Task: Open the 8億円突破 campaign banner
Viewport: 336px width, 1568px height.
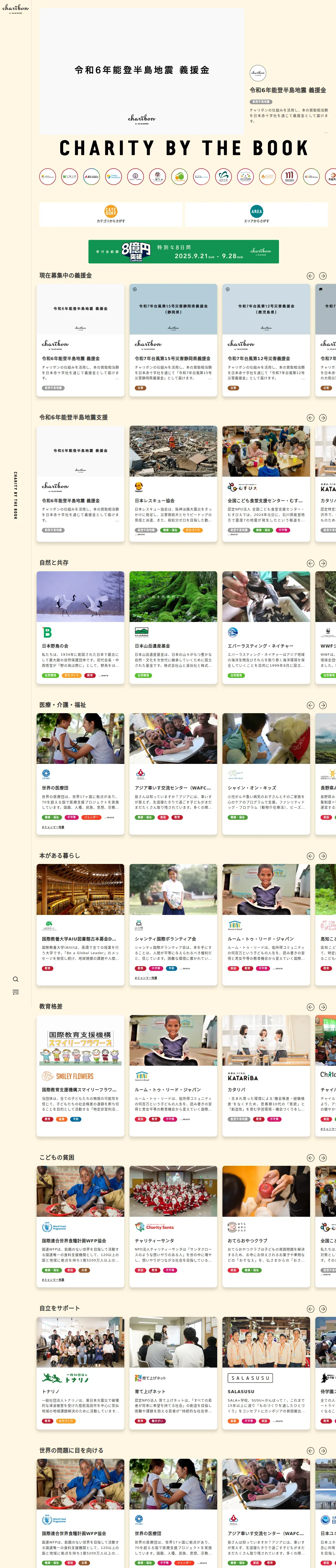Action: tap(183, 251)
